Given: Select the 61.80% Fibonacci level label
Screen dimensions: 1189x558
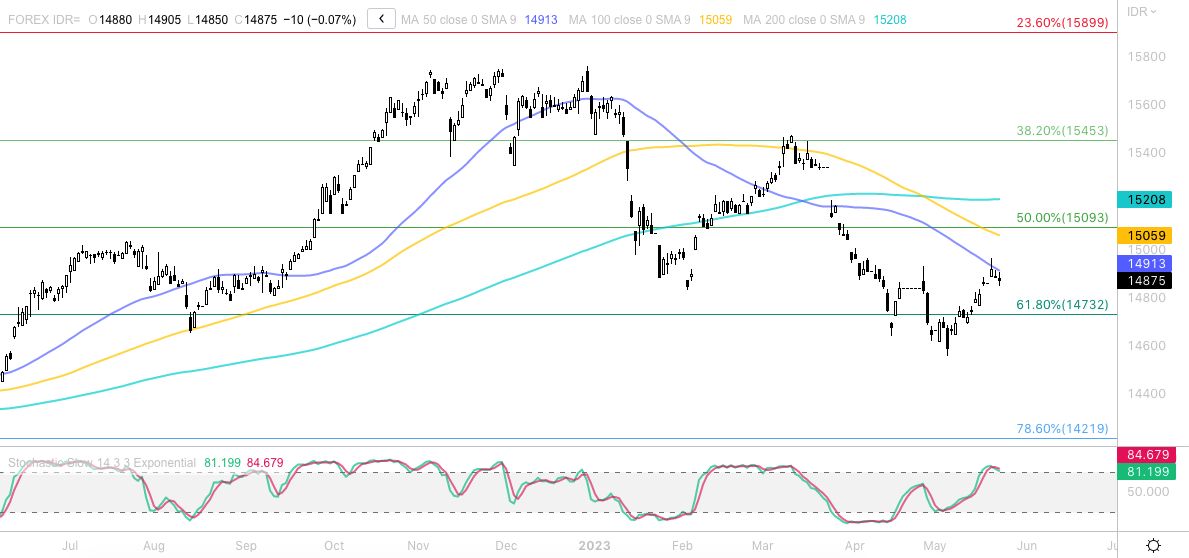Looking at the screenshot, I should [x=1061, y=304].
